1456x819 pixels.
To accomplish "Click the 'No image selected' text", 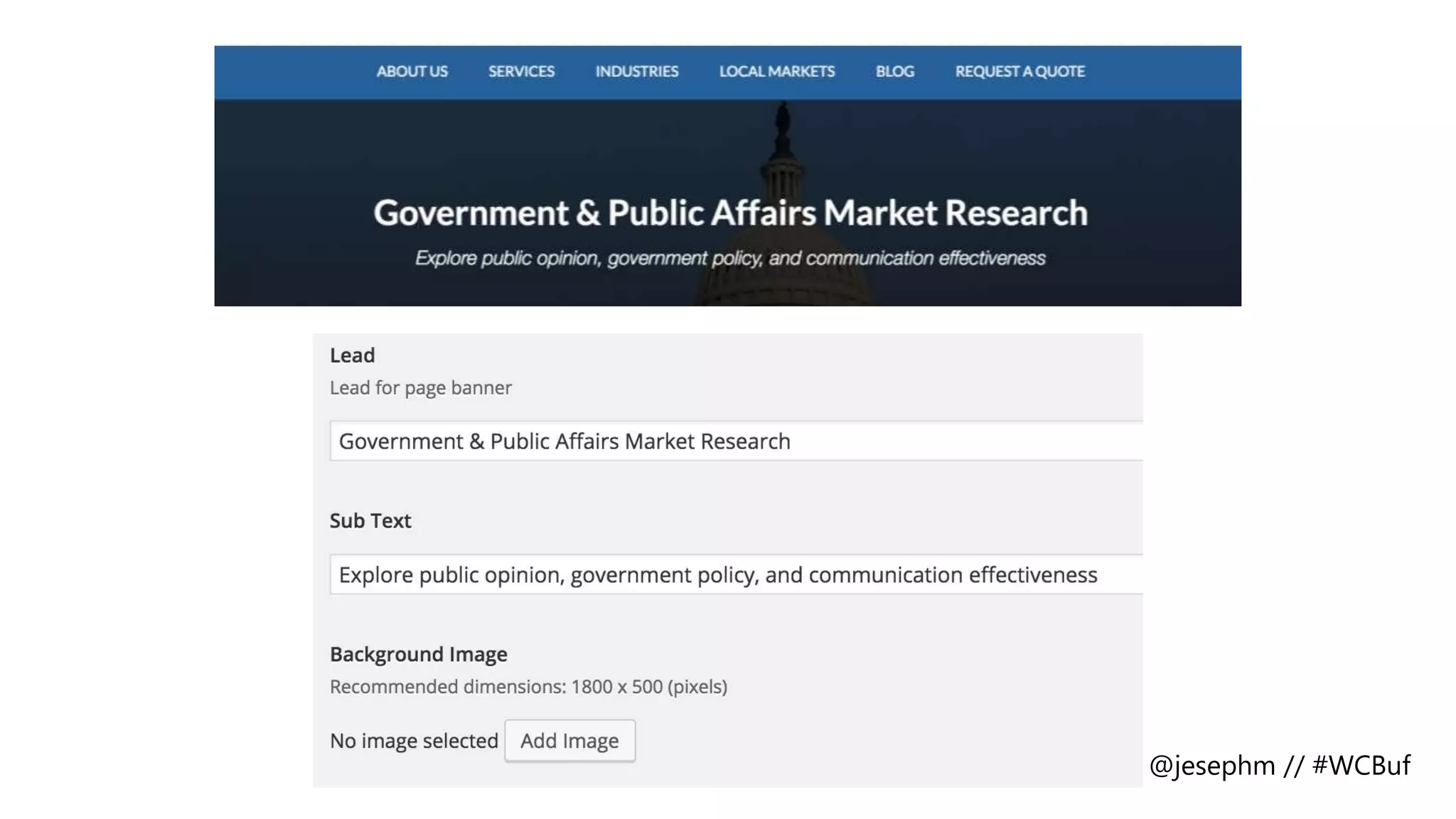I will (414, 741).
